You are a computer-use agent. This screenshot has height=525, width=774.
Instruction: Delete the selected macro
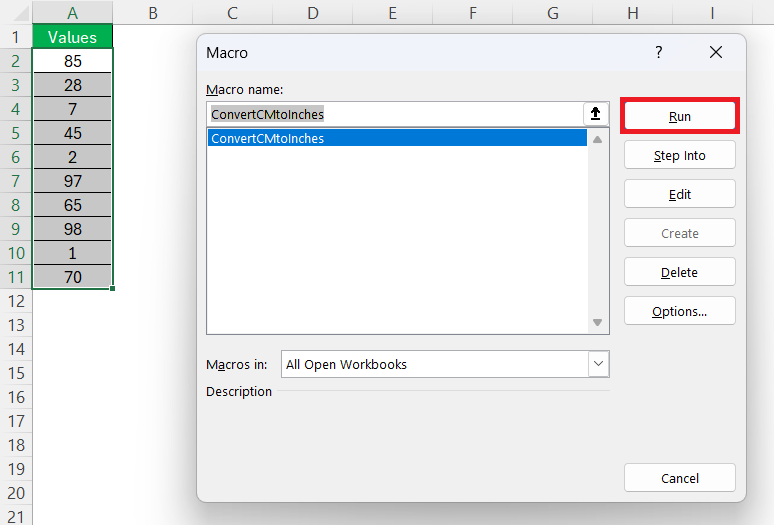click(x=680, y=272)
